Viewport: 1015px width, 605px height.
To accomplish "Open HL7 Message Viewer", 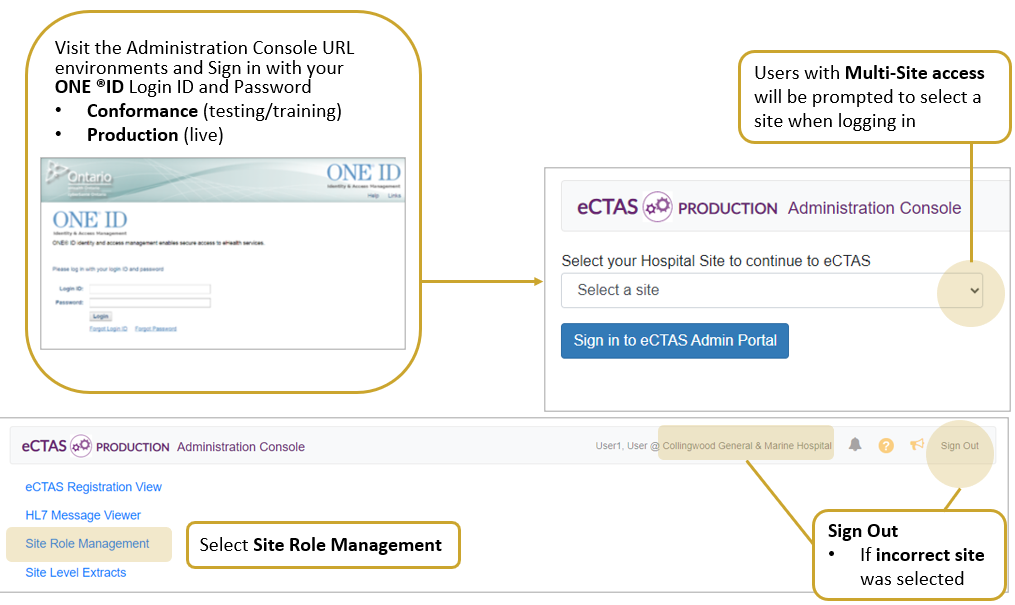I will pos(83,515).
